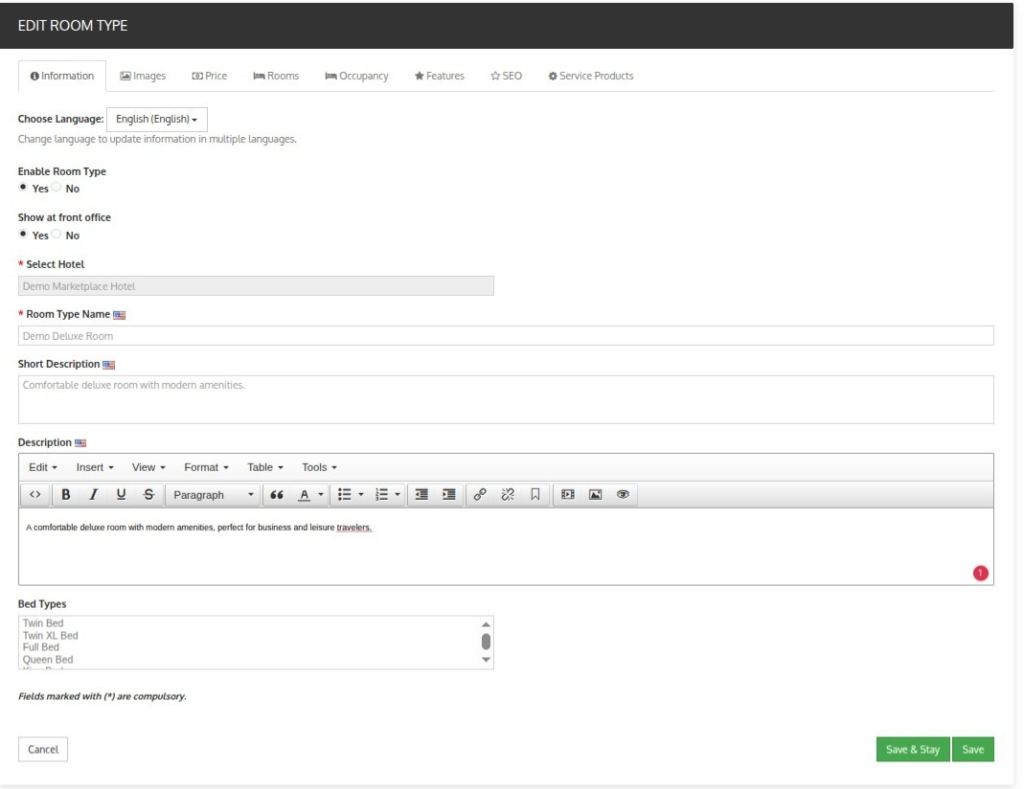The width and height of the screenshot is (1024, 789).
Task: Click the Bed Types scroll up arrow
Action: [486, 624]
